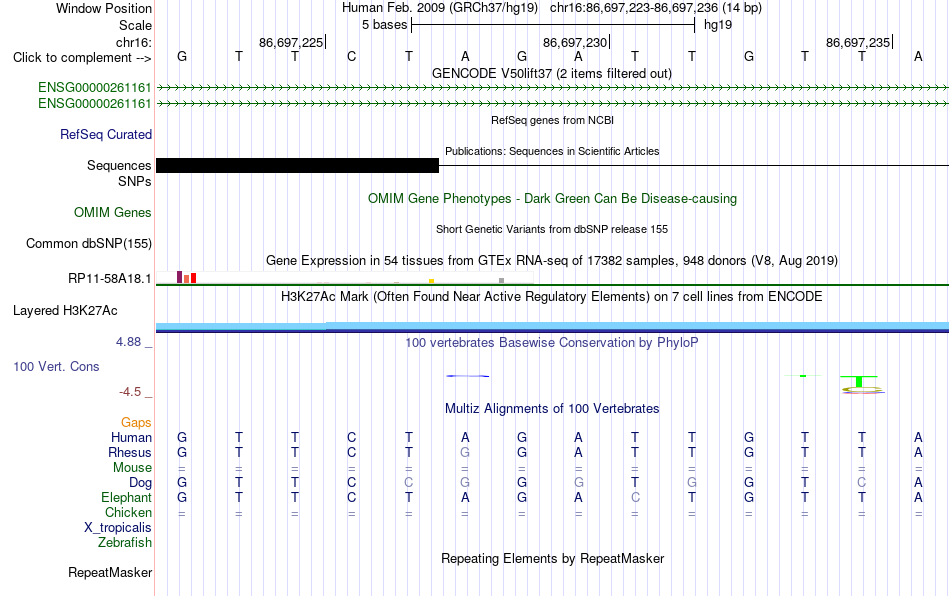Click the grey mismatched G in Rhesus row
The image size is (950, 596).
pyautogui.click(x=465, y=452)
